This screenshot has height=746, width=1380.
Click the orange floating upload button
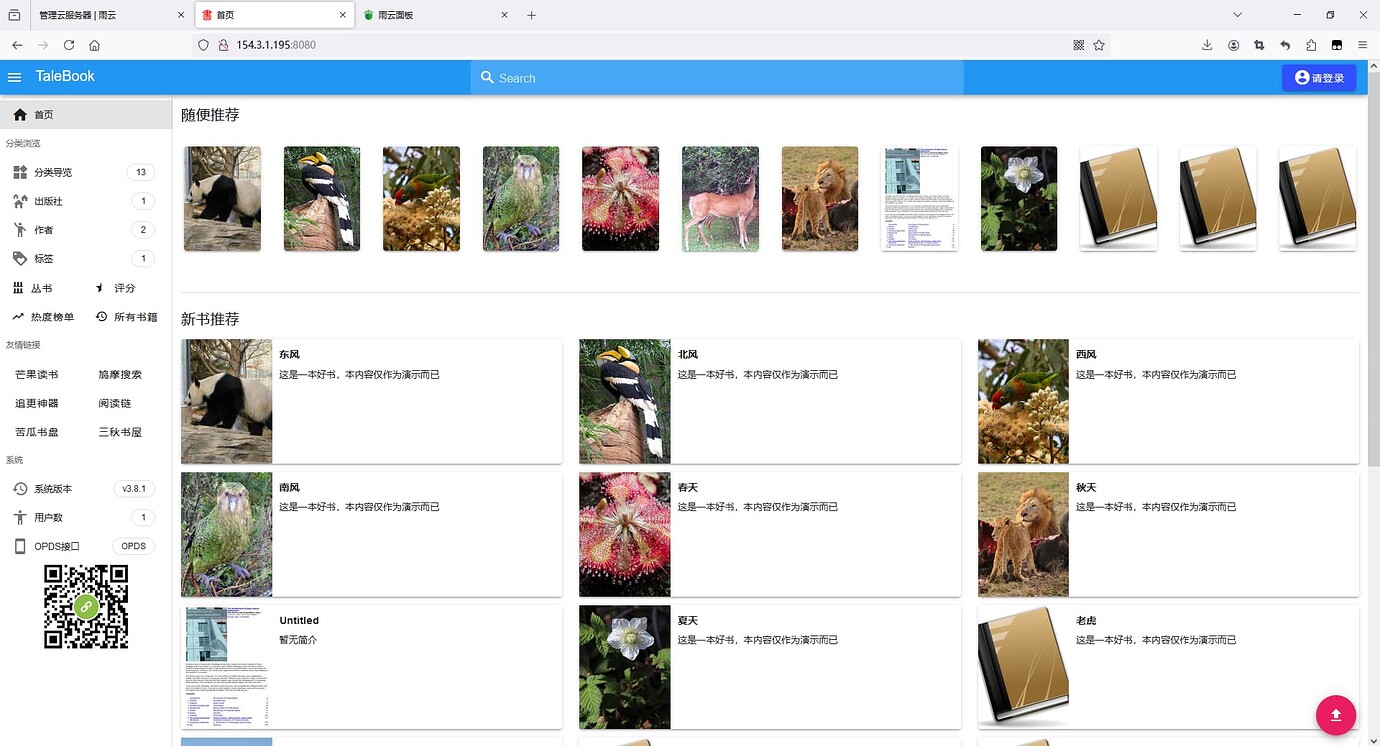tap(1336, 715)
